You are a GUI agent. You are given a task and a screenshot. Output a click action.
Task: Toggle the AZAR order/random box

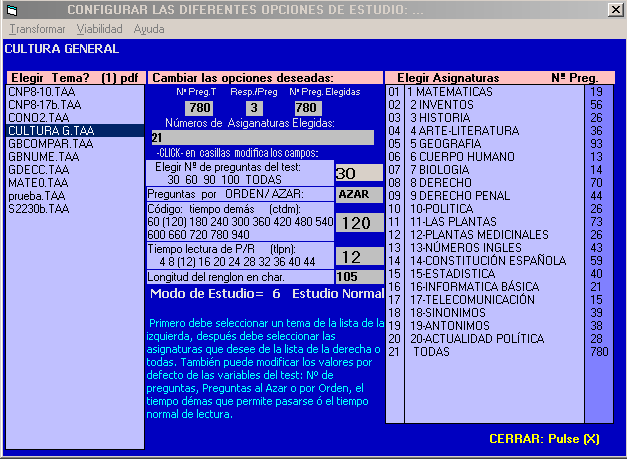[359, 194]
